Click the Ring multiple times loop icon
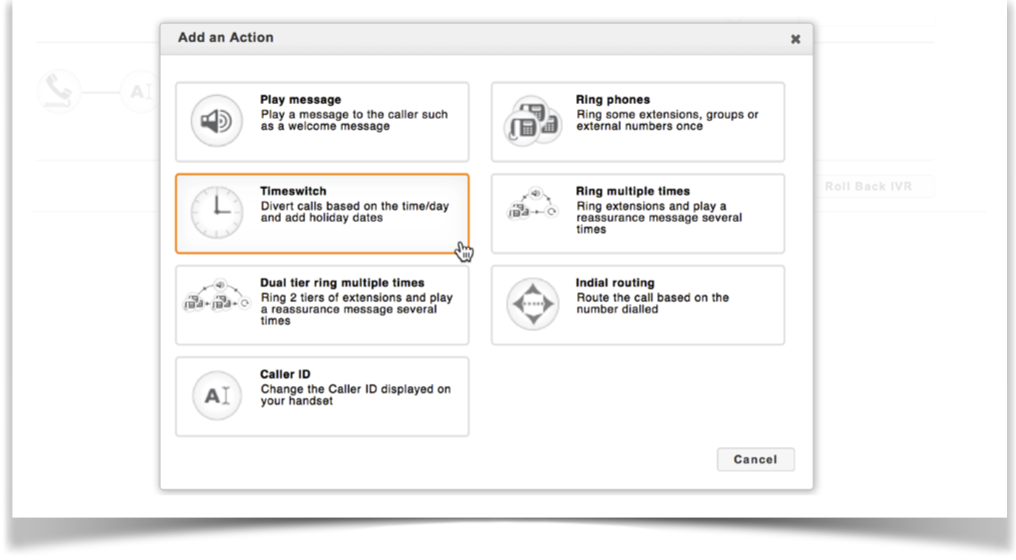The image size is (1016, 560). (x=532, y=205)
